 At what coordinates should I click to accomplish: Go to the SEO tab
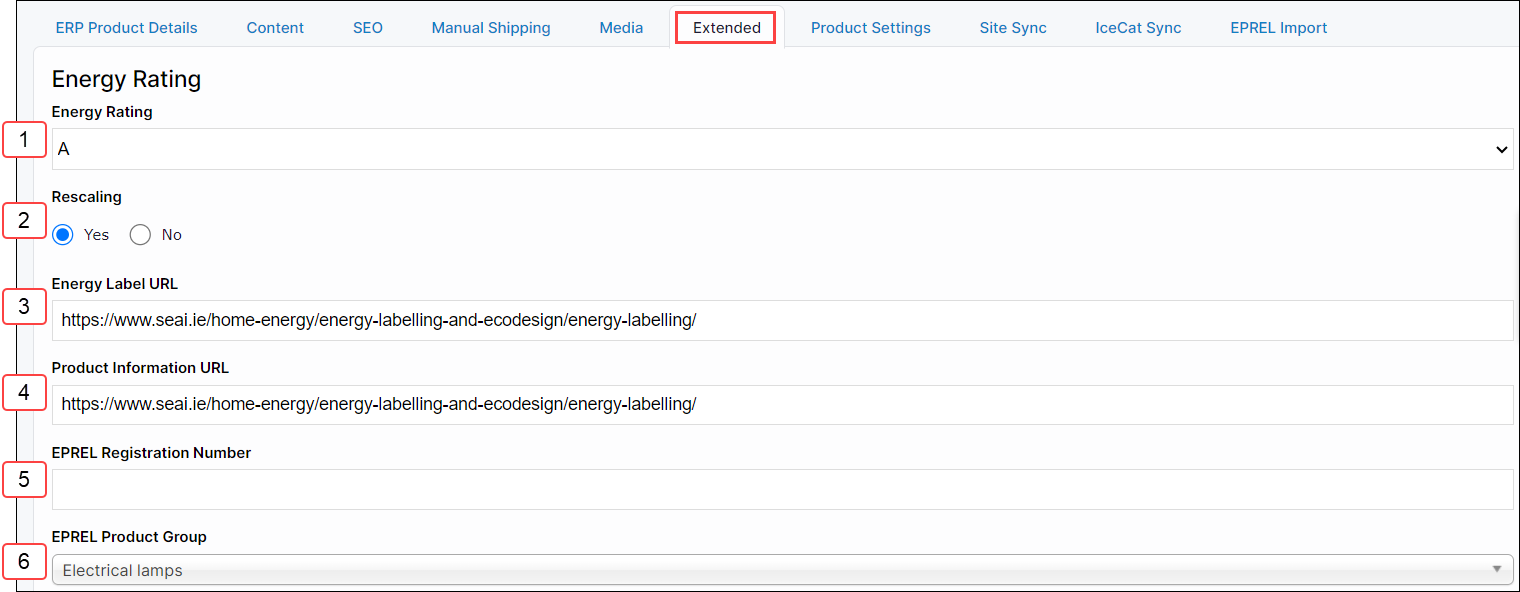[x=367, y=28]
